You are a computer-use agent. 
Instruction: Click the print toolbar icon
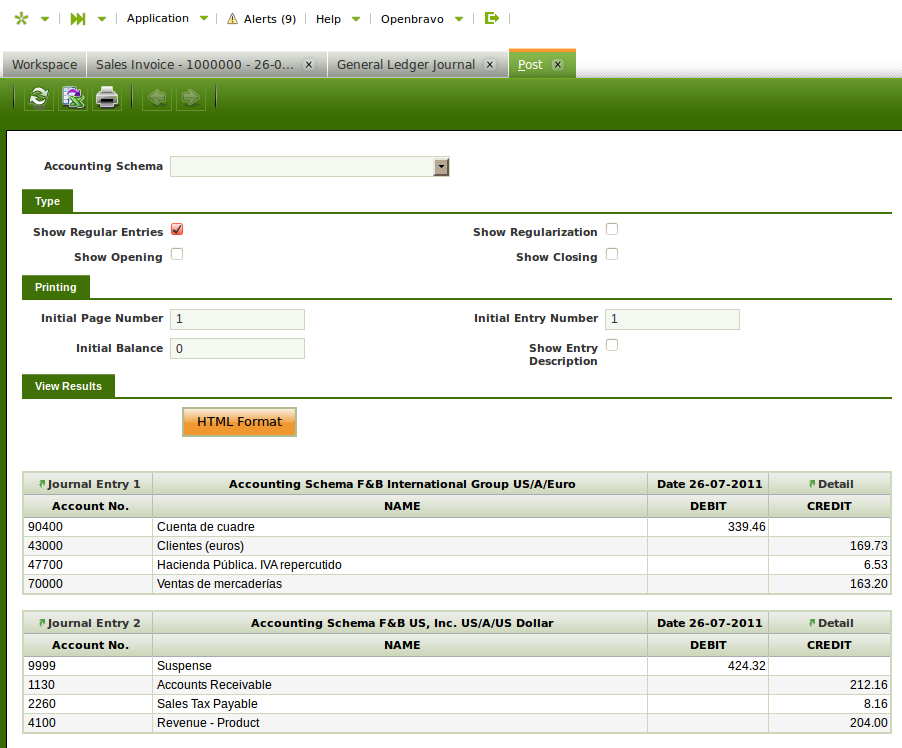(x=107, y=97)
